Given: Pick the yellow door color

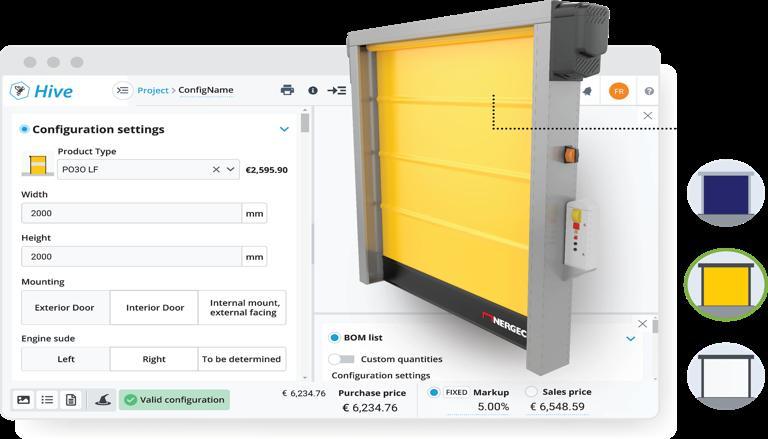Looking at the screenshot, I should click(x=725, y=285).
